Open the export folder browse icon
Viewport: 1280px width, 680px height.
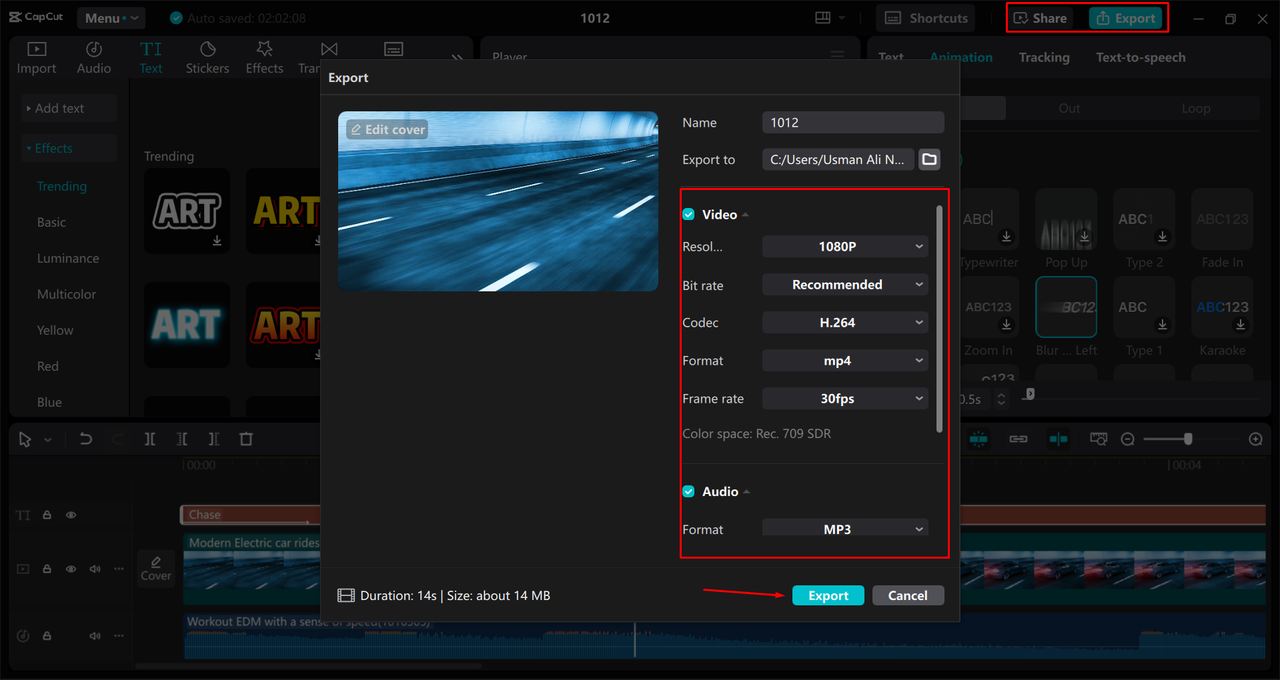coord(930,159)
